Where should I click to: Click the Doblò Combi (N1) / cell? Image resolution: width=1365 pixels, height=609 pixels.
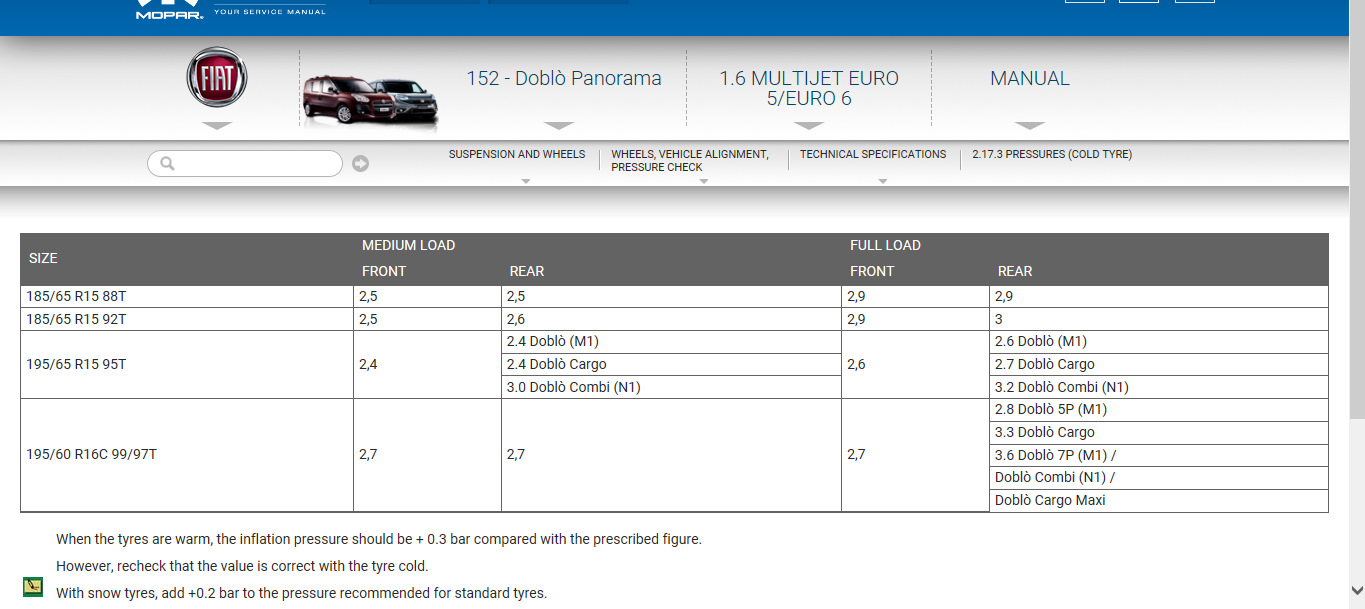[1159, 478]
